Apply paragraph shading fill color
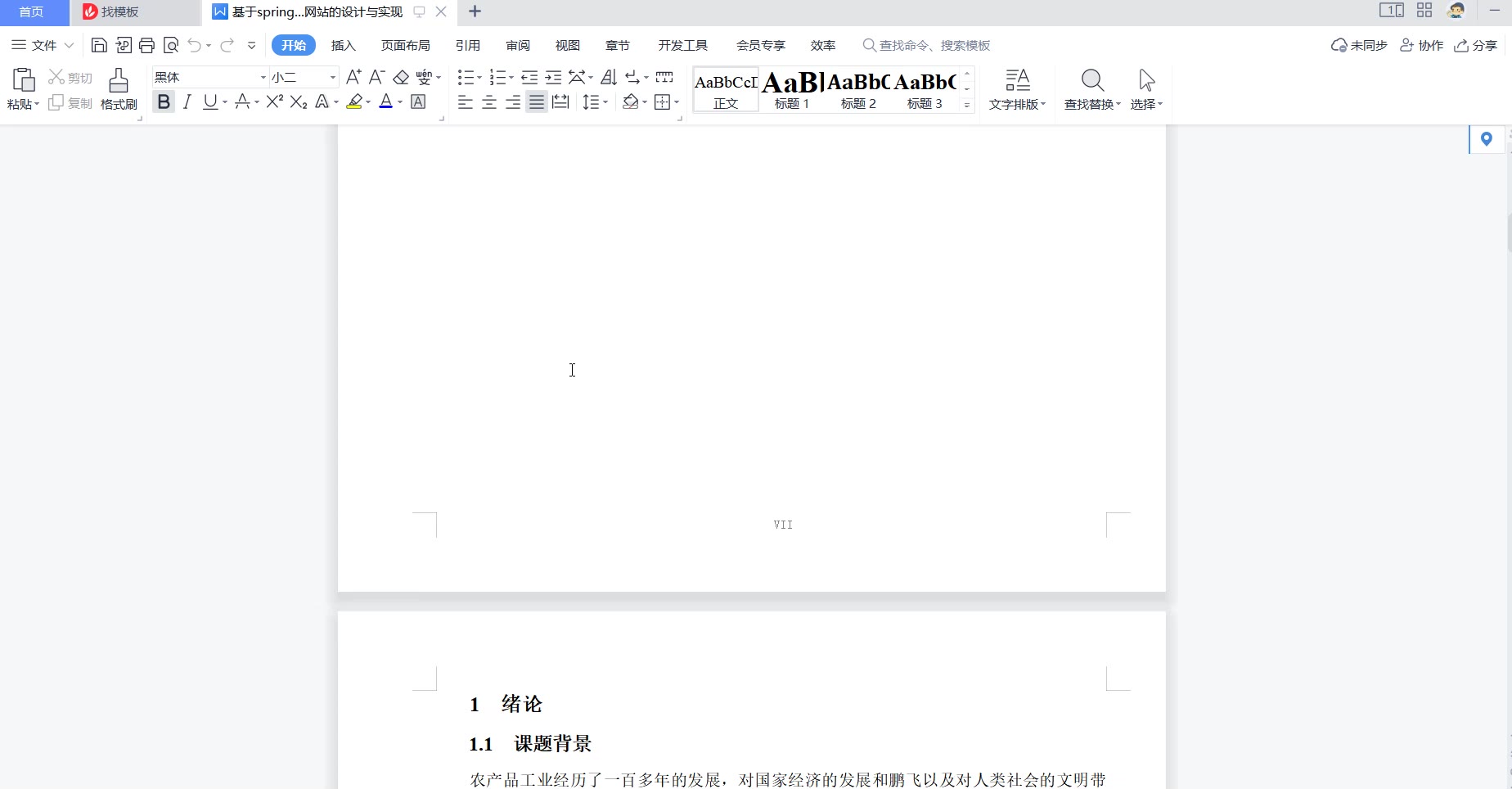 tap(630, 101)
